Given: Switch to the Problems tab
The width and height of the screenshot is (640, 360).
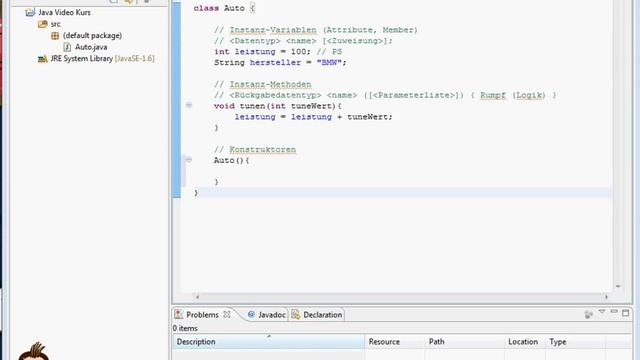Looking at the screenshot, I should tap(202, 315).
